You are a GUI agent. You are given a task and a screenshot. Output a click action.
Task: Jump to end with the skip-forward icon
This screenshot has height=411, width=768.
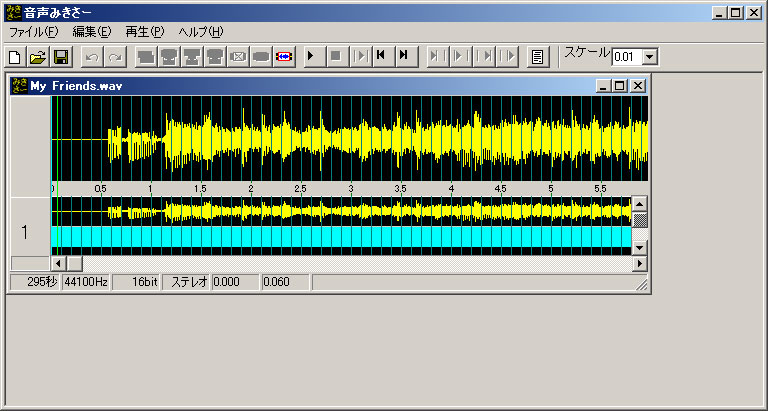(x=407, y=57)
